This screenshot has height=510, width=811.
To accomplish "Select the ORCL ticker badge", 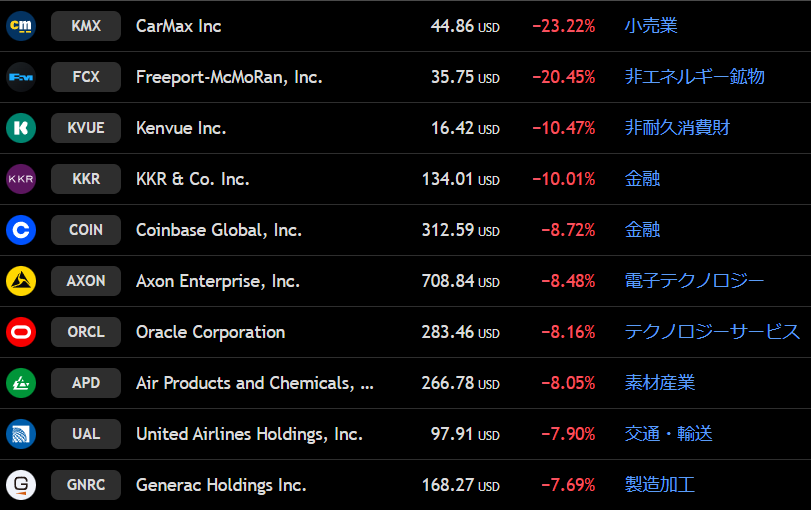I will point(86,332).
